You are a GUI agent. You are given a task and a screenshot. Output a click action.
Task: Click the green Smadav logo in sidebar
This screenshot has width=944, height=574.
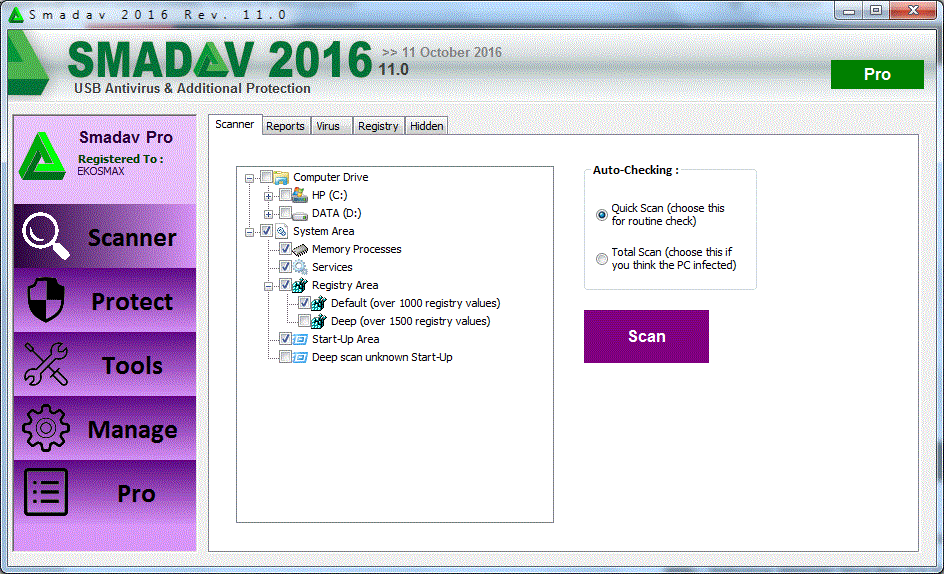click(x=42, y=156)
